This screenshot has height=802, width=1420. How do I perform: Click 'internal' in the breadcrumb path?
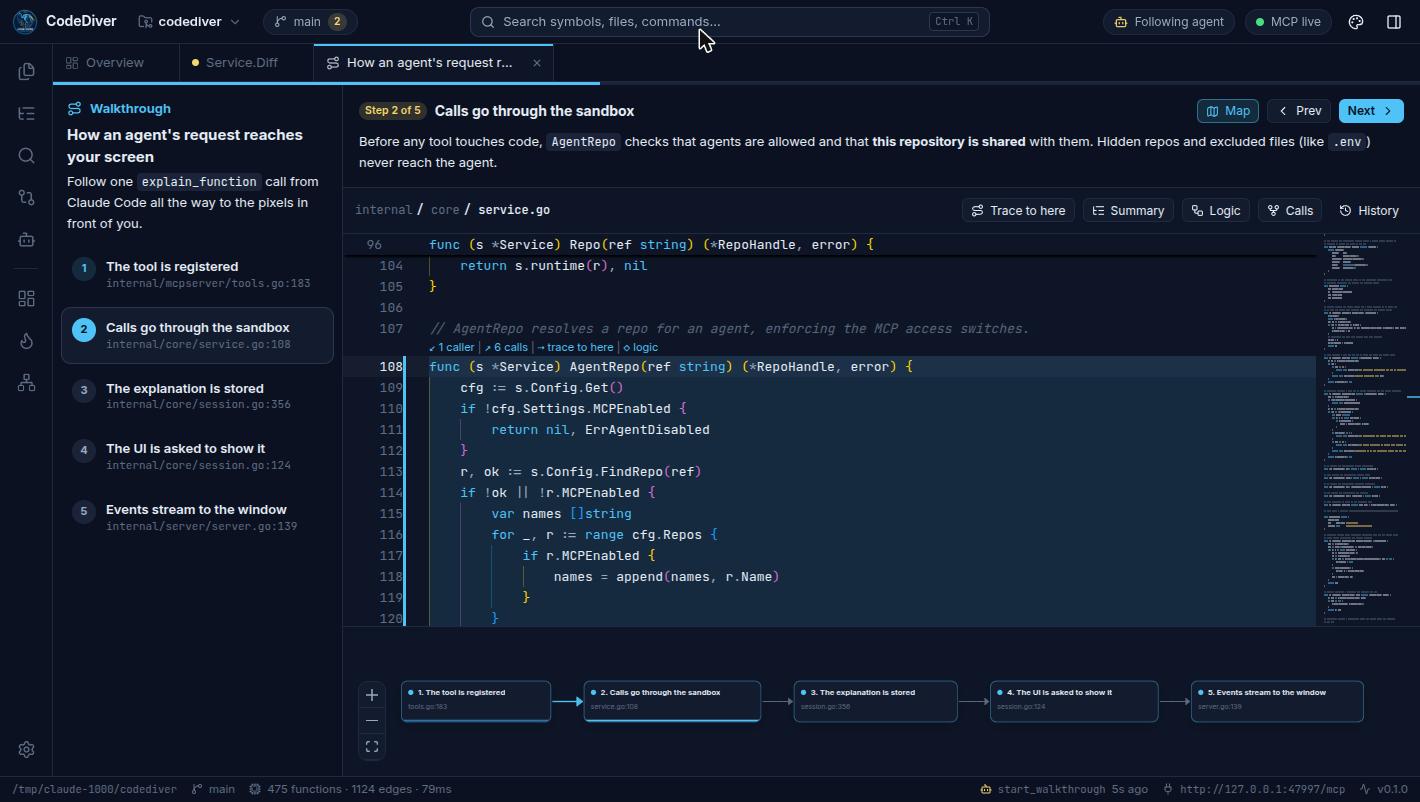point(383,210)
